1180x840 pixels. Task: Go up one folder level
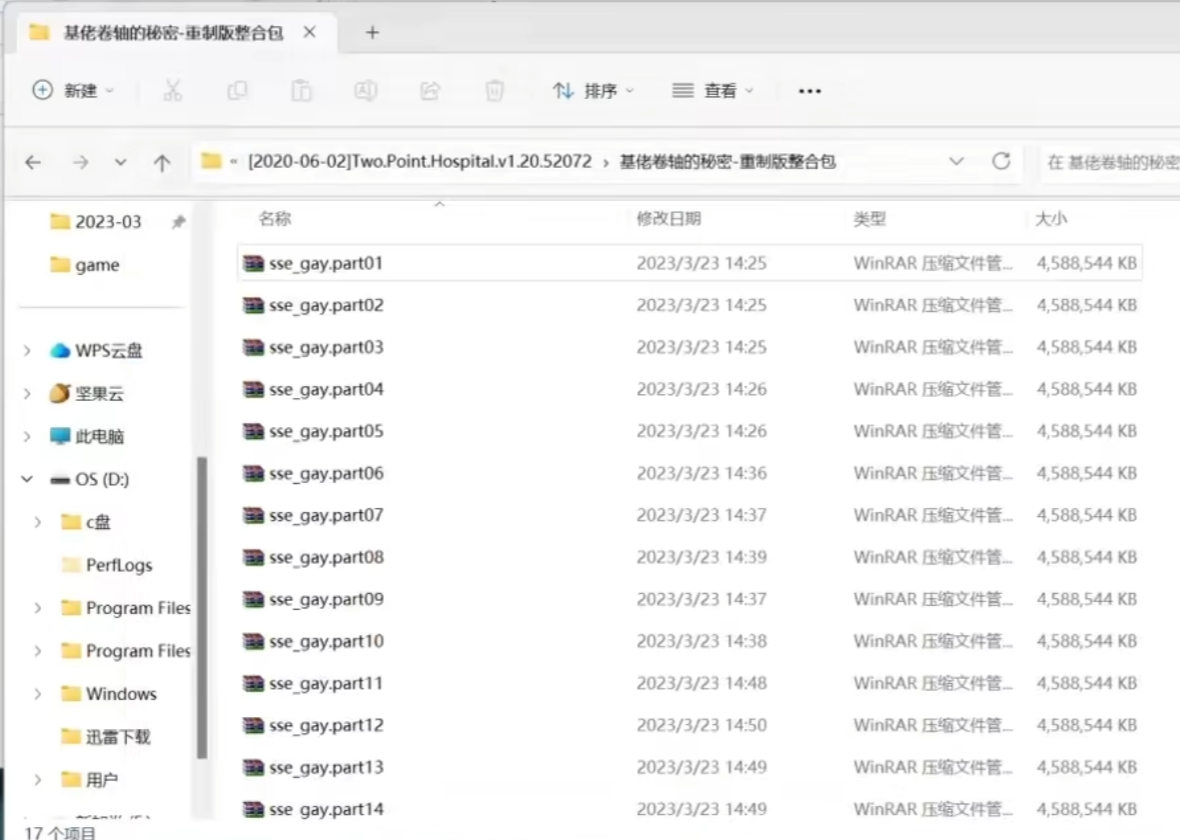[x=162, y=162]
